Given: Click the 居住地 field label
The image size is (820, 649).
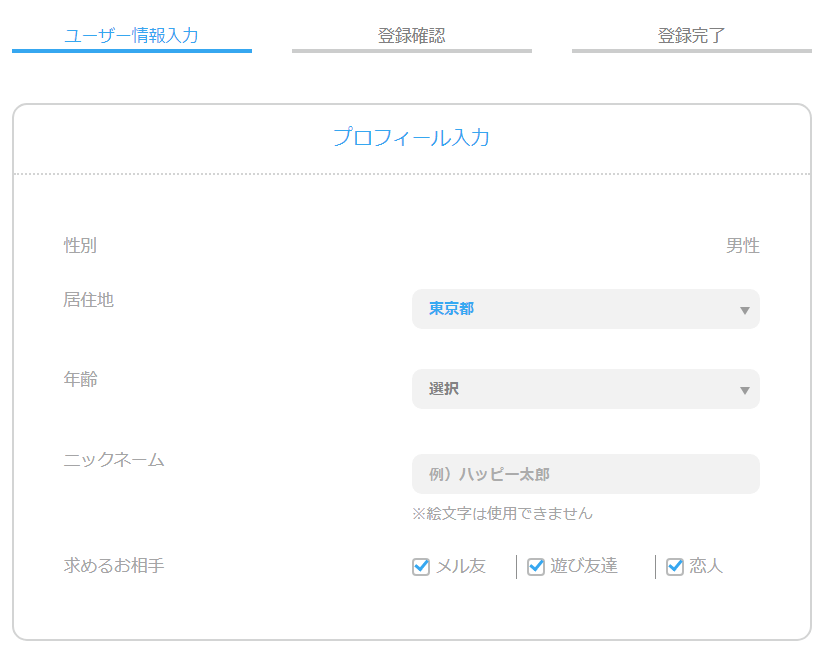Looking at the screenshot, I should (x=89, y=299).
